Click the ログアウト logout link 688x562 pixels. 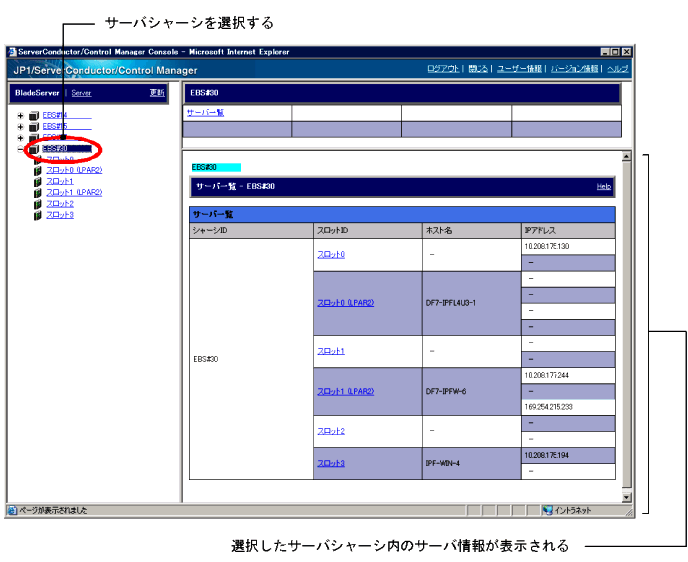pos(443,68)
